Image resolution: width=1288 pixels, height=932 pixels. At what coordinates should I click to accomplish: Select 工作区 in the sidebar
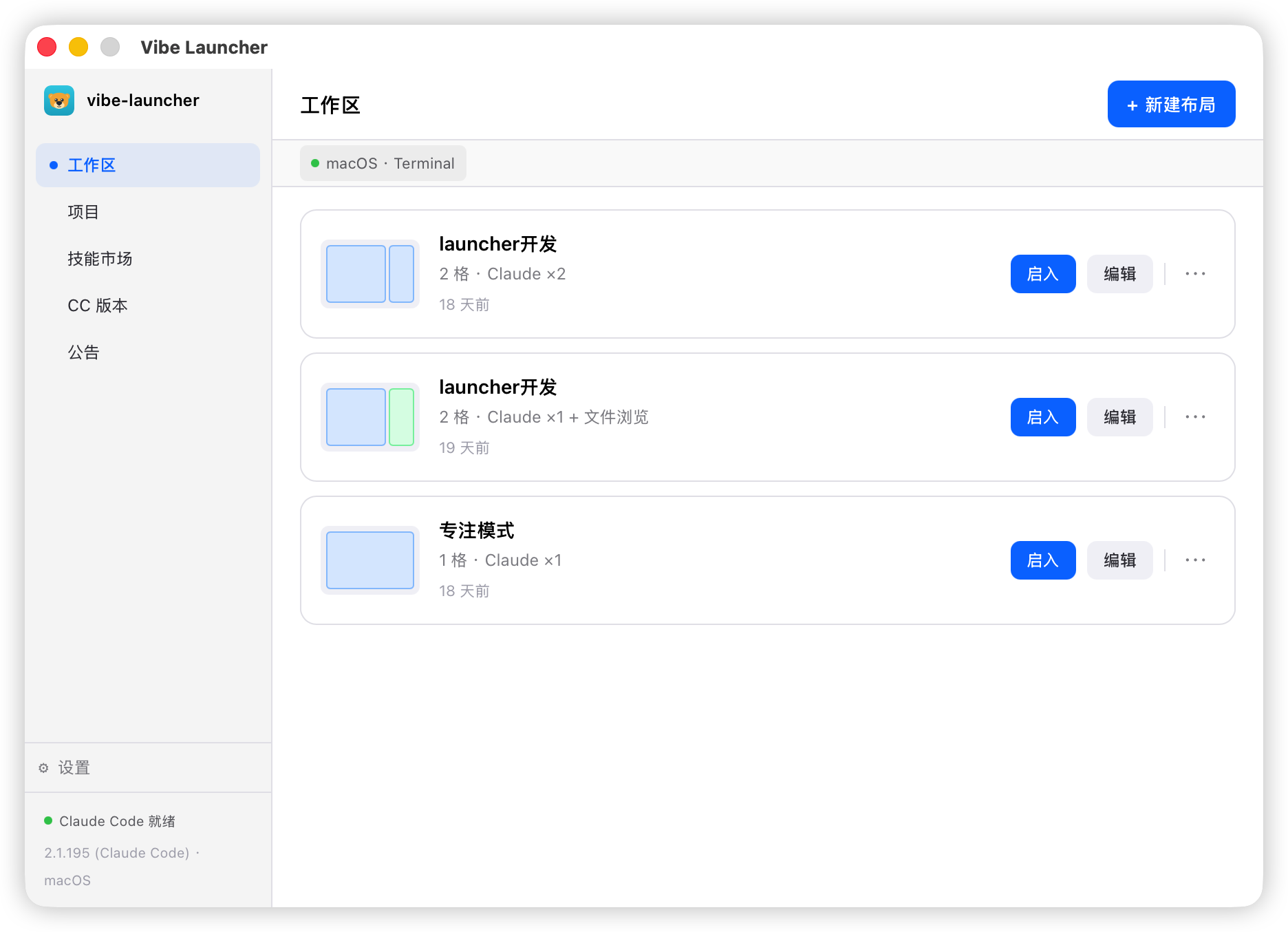(x=148, y=165)
